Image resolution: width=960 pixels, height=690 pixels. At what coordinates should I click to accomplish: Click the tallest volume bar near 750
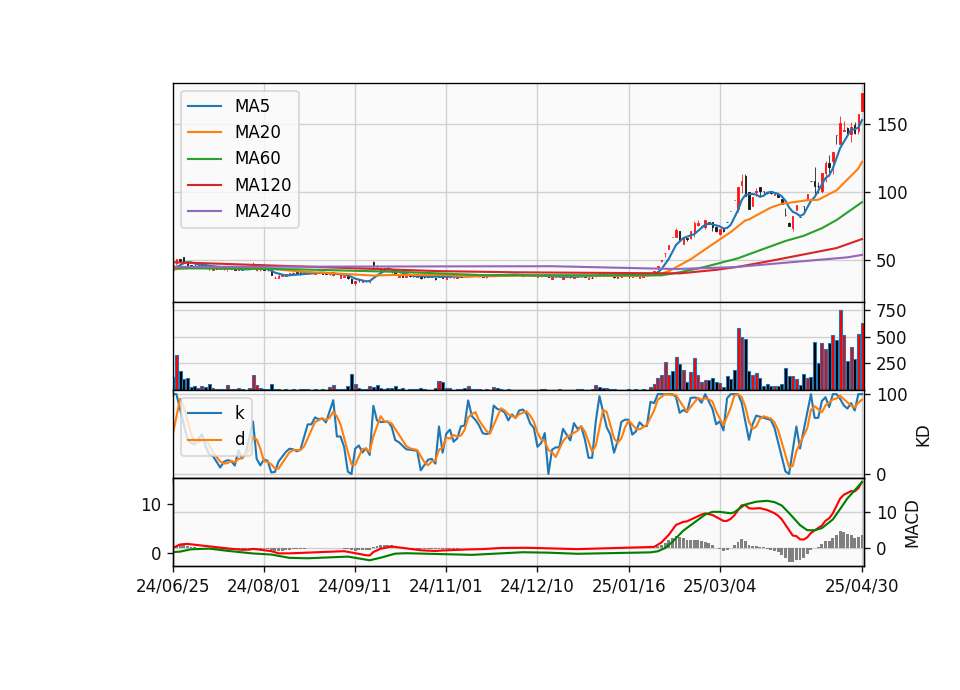[x=841, y=350]
